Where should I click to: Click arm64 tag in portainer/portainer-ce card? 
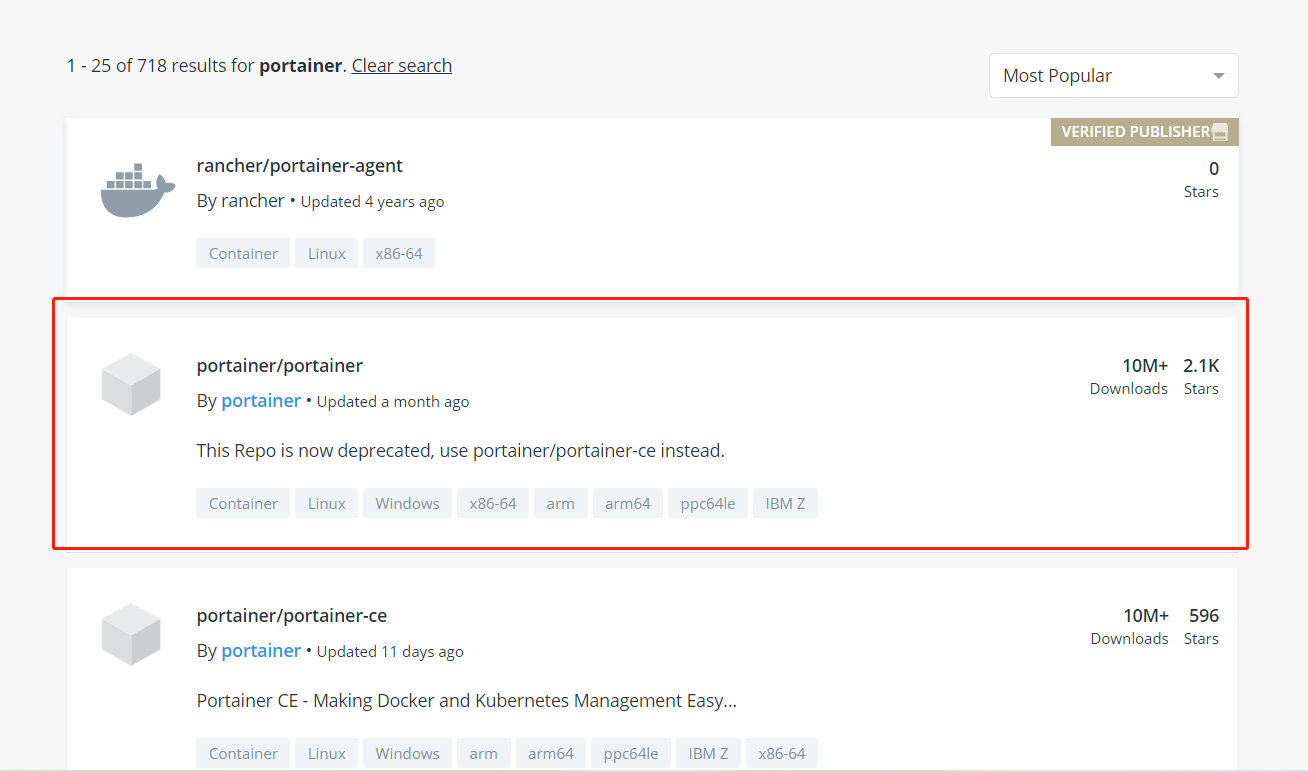click(550, 753)
